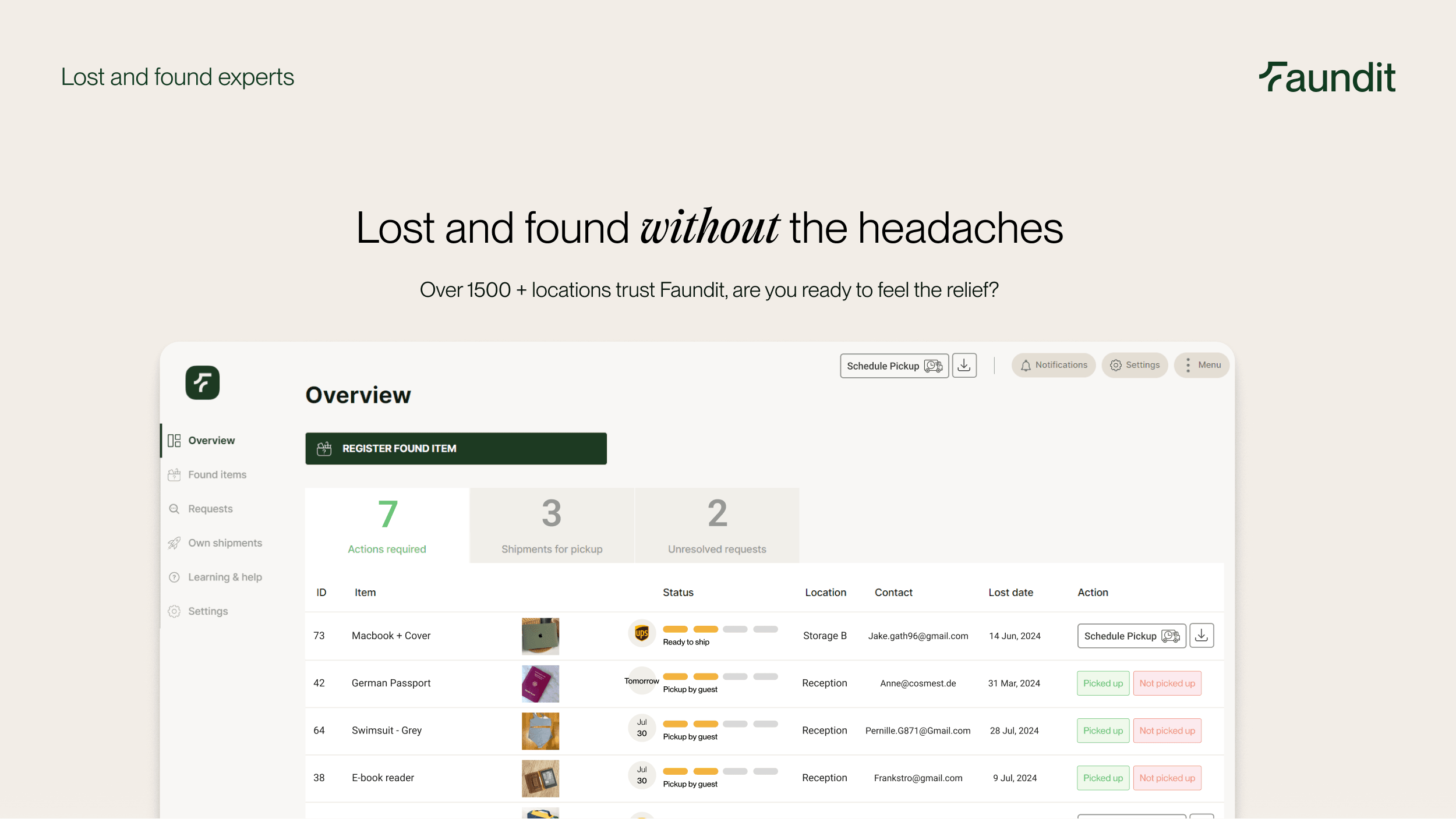Image resolution: width=1456 pixels, height=819 pixels.
Task: Open the German Passport thumbnail image
Action: point(540,683)
